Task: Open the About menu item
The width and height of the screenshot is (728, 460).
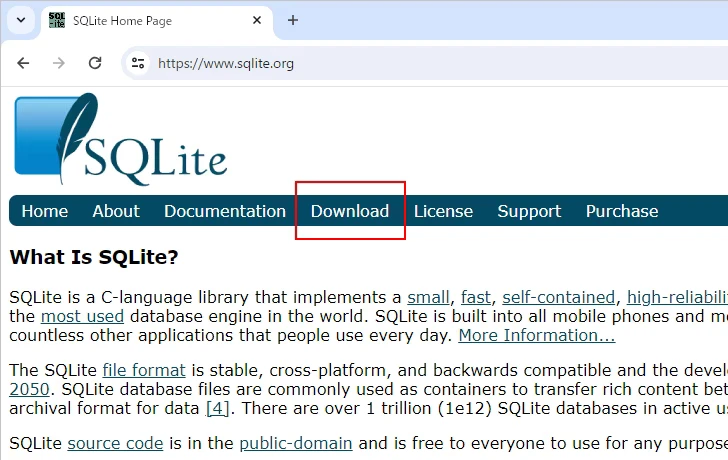Action: [116, 211]
